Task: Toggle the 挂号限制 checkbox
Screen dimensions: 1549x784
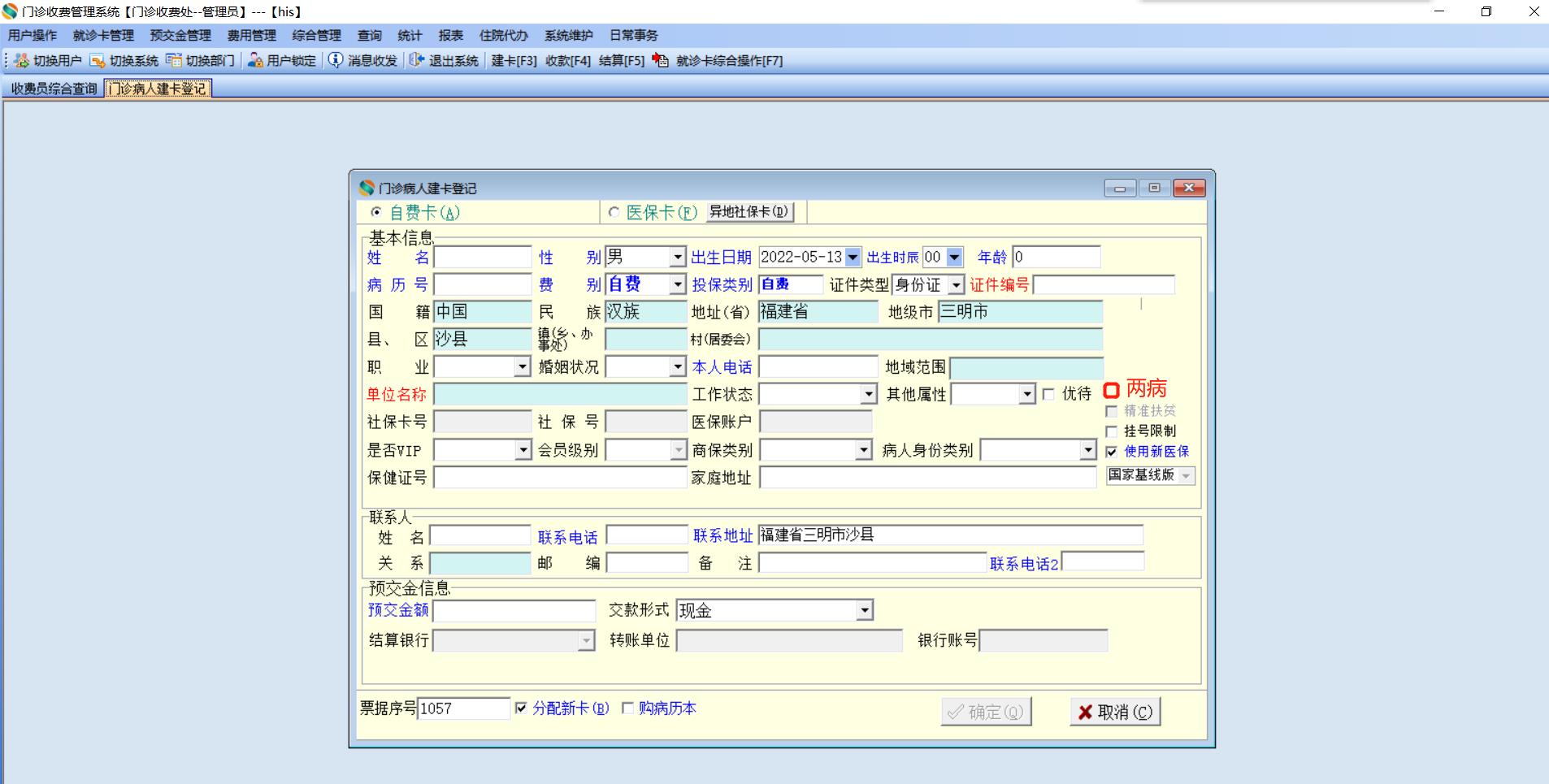Action: tap(1112, 431)
